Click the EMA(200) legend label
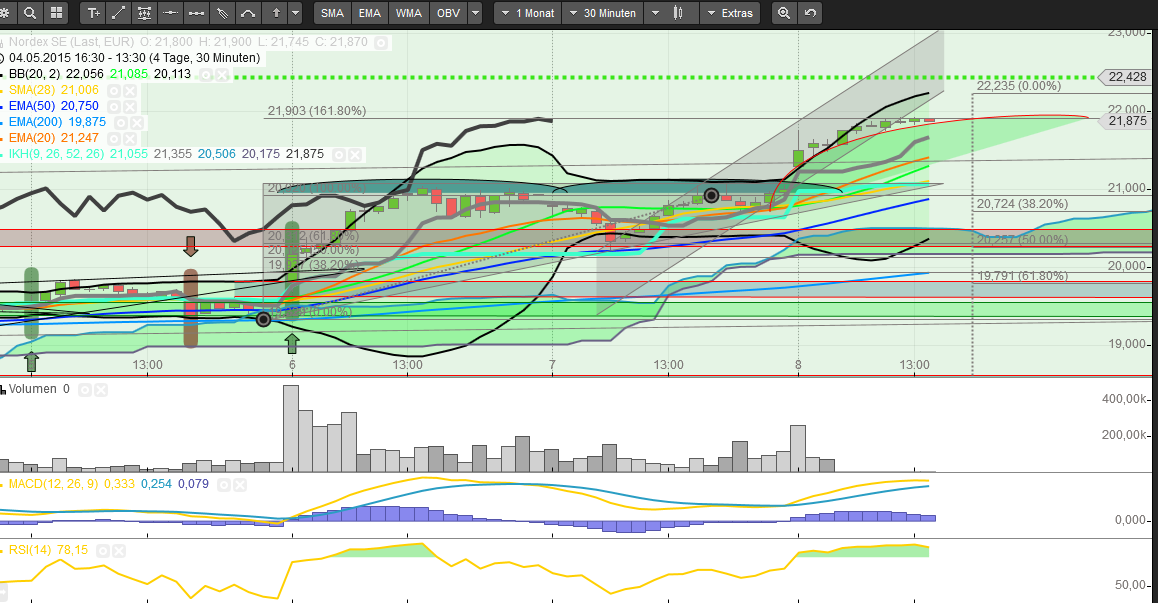This screenshot has height=612, width=1158. click(x=36, y=122)
